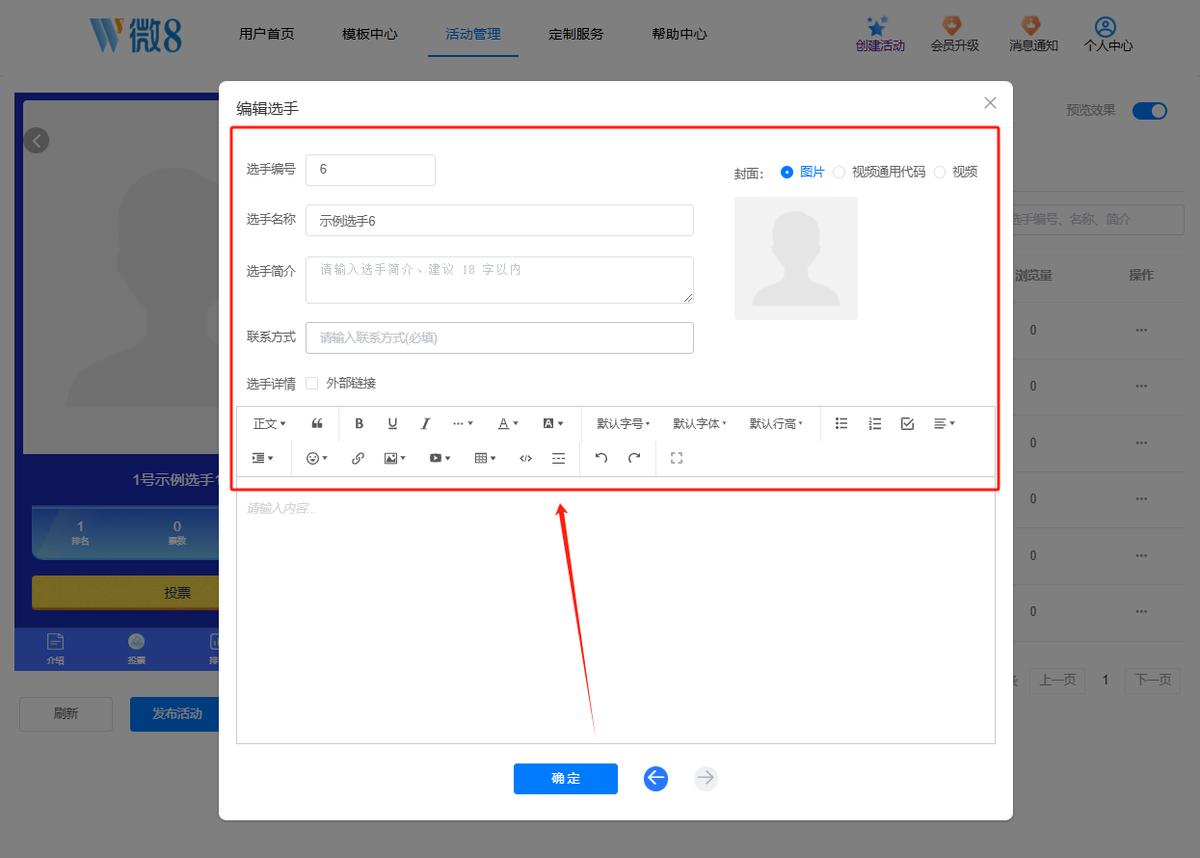Insert a hyperlink in the editor
This screenshot has height=858, width=1200.
coord(358,458)
